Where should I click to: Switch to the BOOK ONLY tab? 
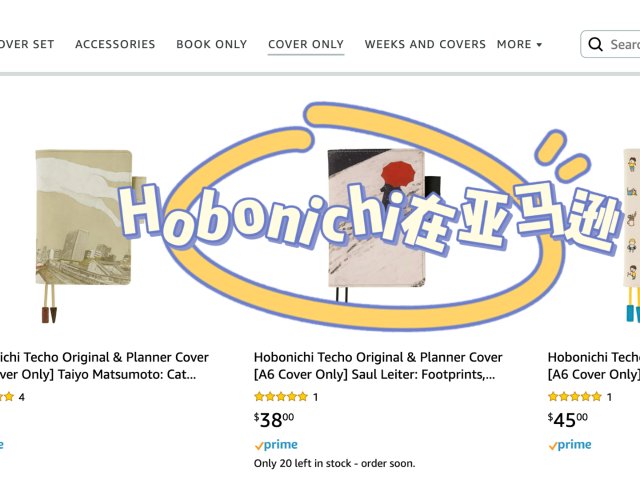(211, 44)
